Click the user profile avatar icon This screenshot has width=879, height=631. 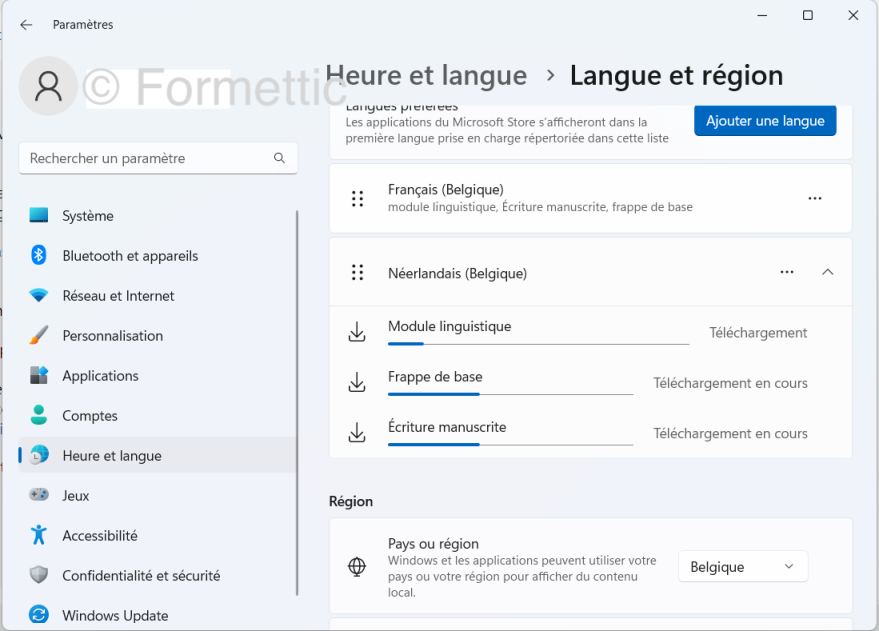pyautogui.click(x=48, y=86)
